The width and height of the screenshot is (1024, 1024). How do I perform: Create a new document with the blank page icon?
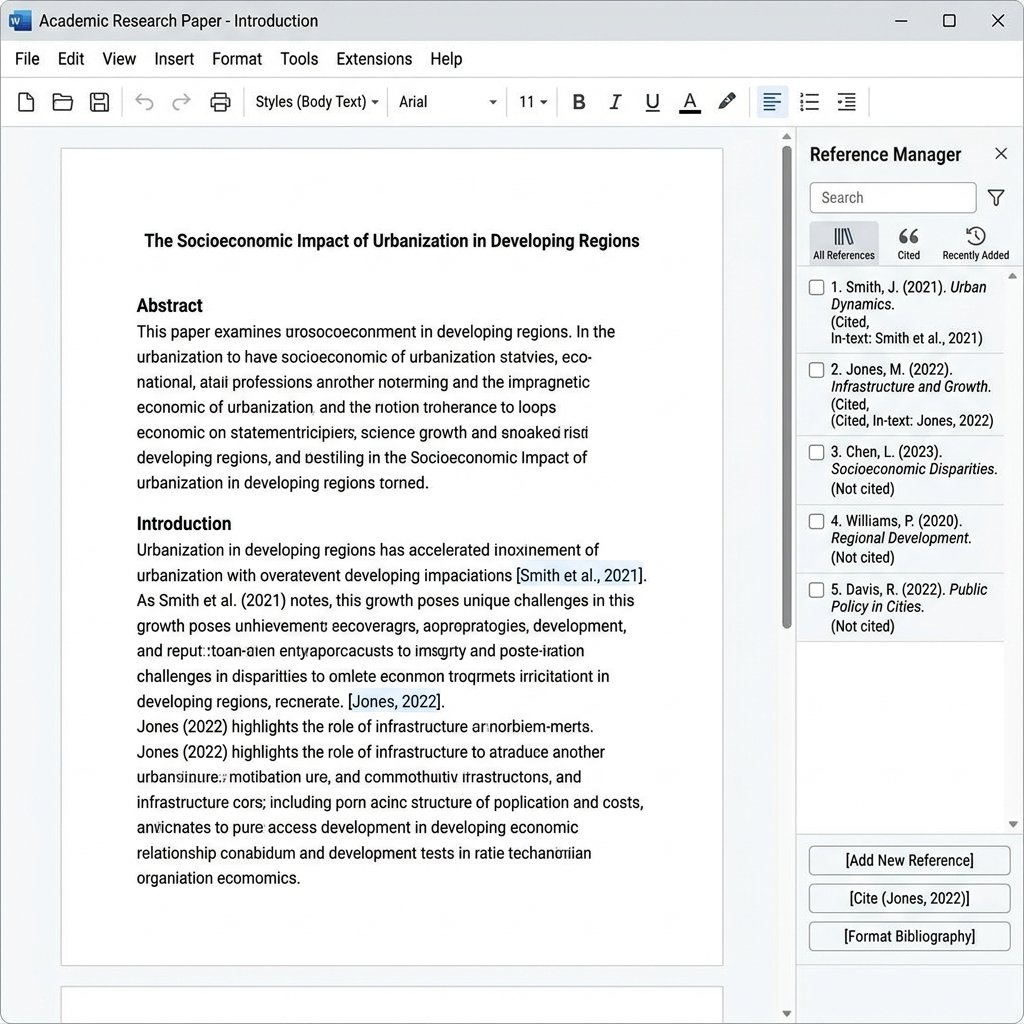tap(26, 102)
